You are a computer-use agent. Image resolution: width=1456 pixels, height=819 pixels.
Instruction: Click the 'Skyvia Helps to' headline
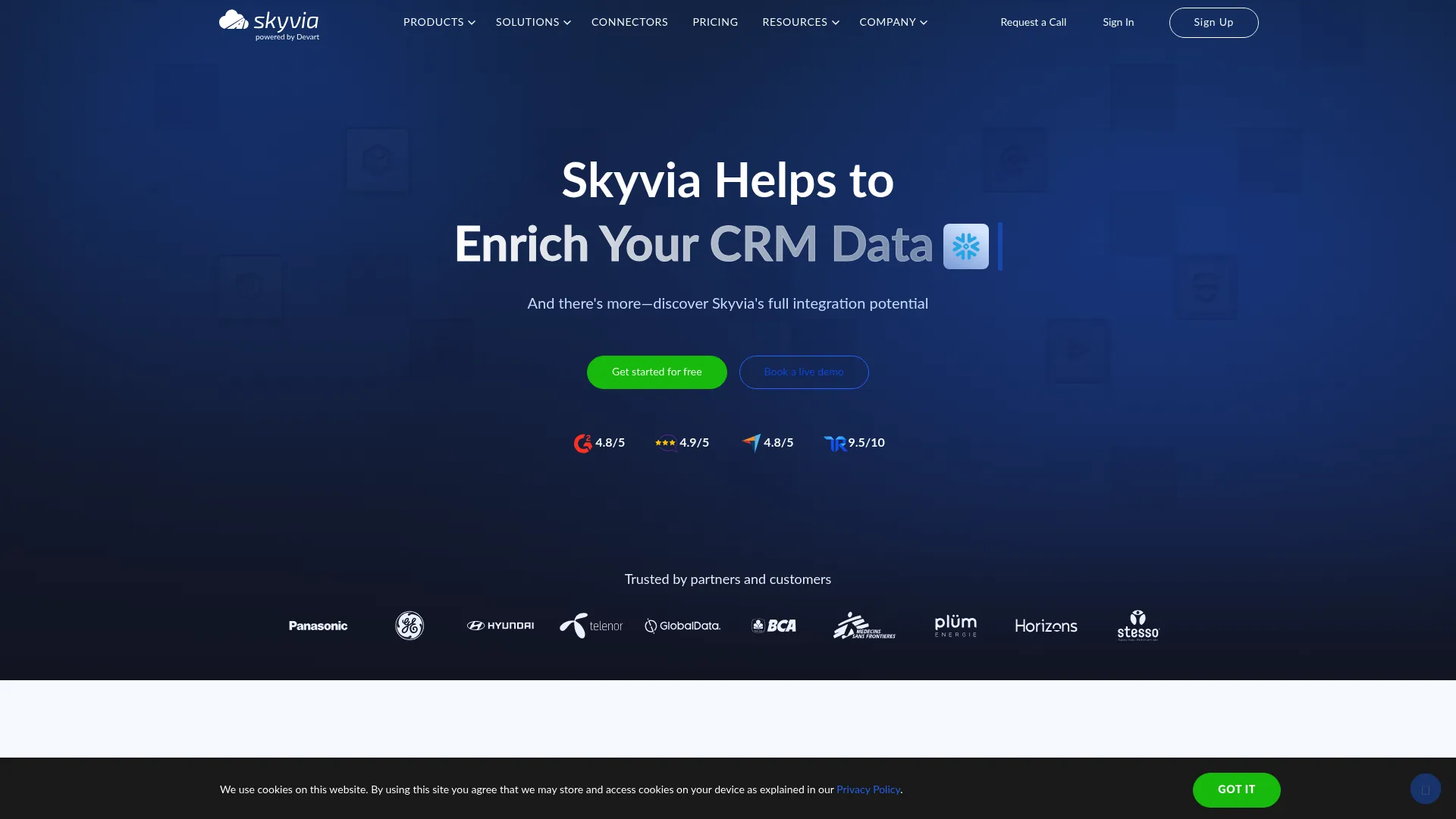tap(728, 180)
